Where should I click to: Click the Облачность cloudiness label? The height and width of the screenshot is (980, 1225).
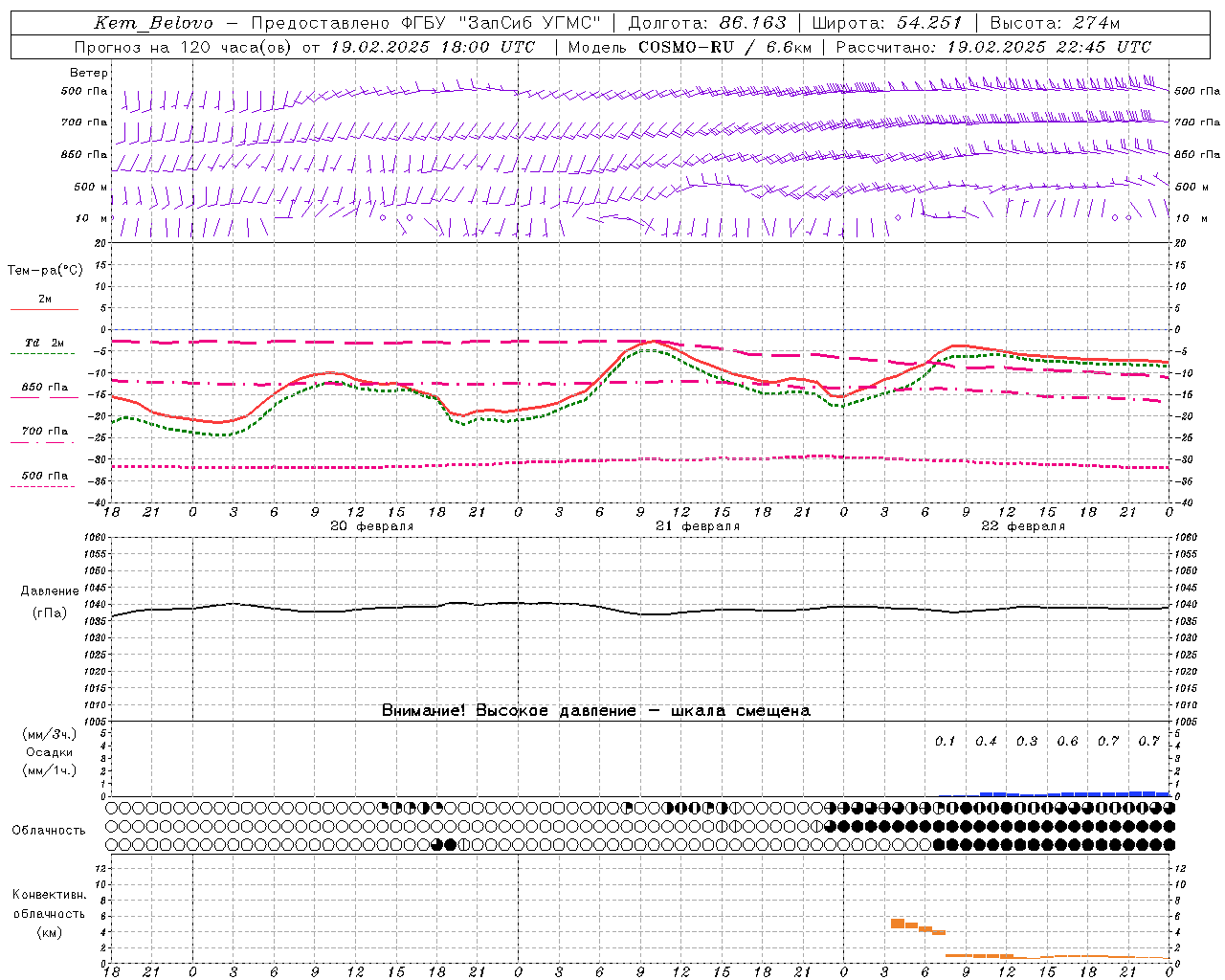(49, 830)
